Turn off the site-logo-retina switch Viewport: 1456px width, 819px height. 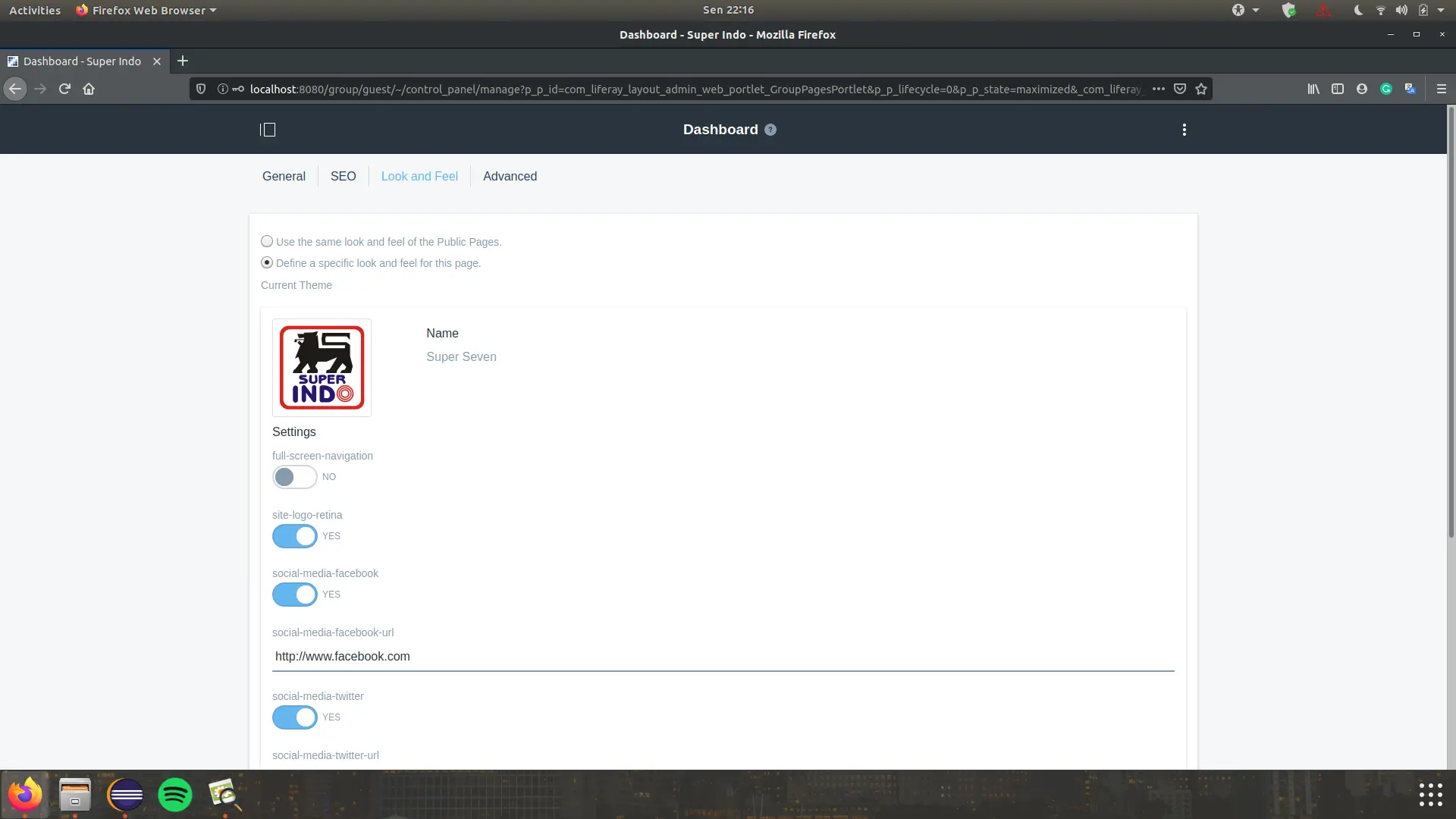pos(295,536)
